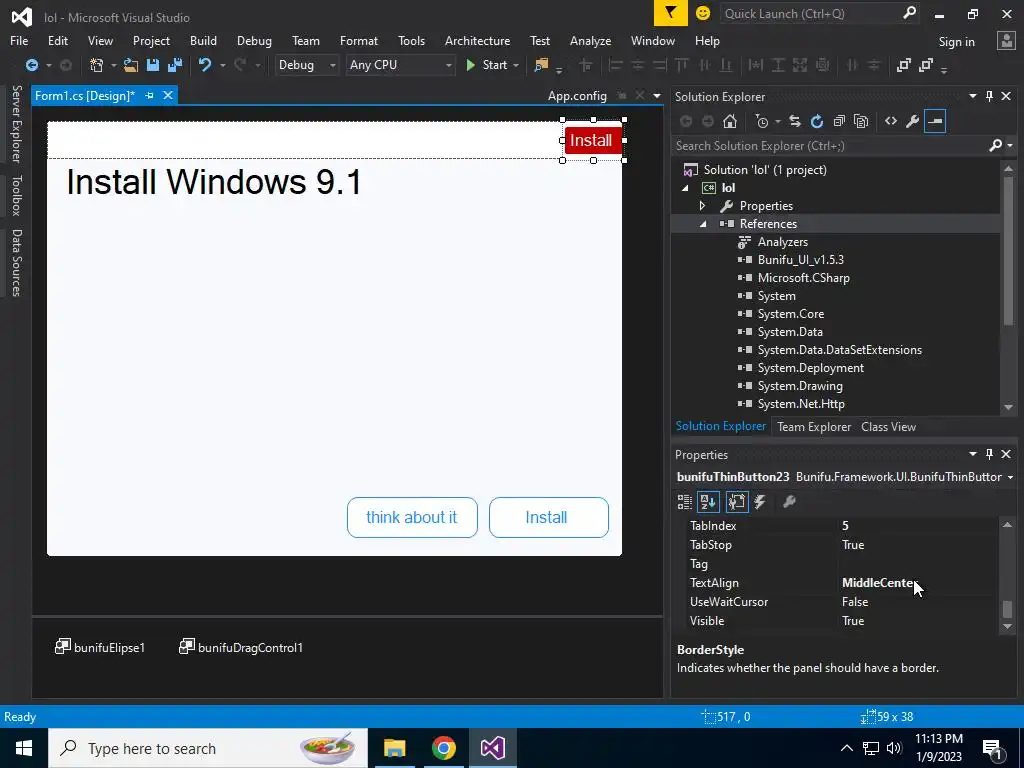Open the Start button dropdown arrow

click(x=516, y=65)
